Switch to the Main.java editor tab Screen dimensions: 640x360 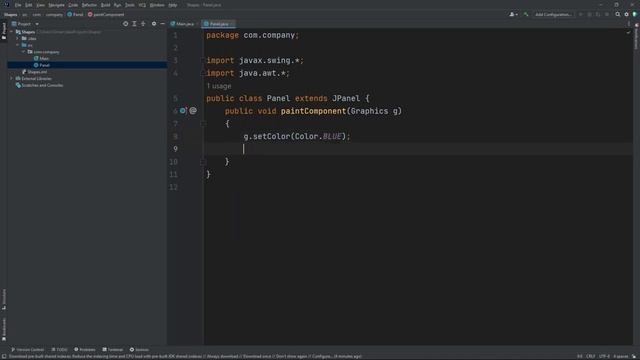pos(182,24)
